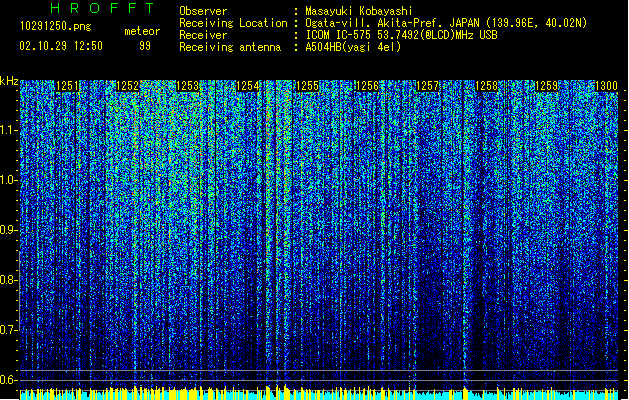This screenshot has width=629, height=400.
Task: Click the 0.6 kHz axis label
Action: [x=9, y=380]
